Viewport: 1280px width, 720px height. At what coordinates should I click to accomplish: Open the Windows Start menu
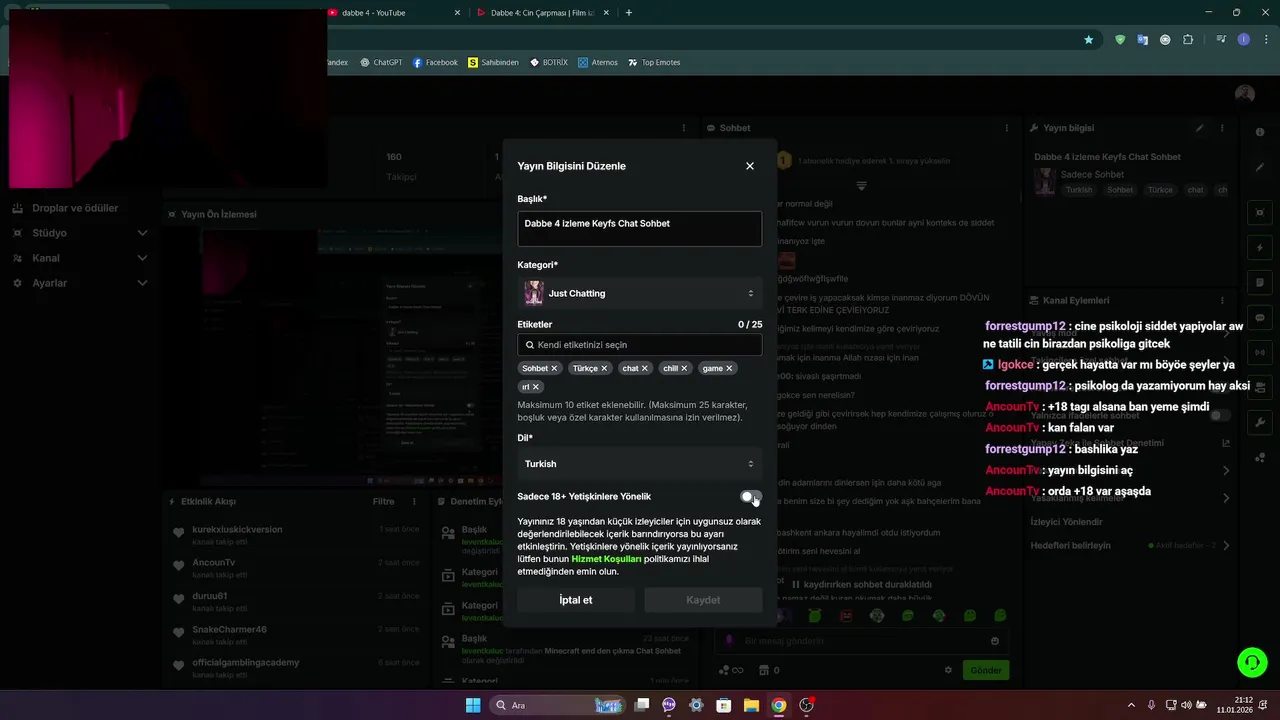point(473,705)
